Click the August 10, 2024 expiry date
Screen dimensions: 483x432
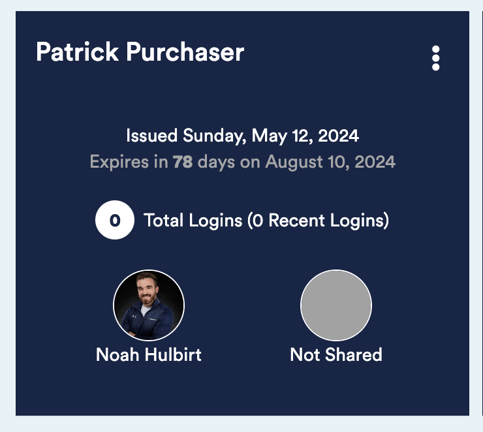tap(330, 162)
